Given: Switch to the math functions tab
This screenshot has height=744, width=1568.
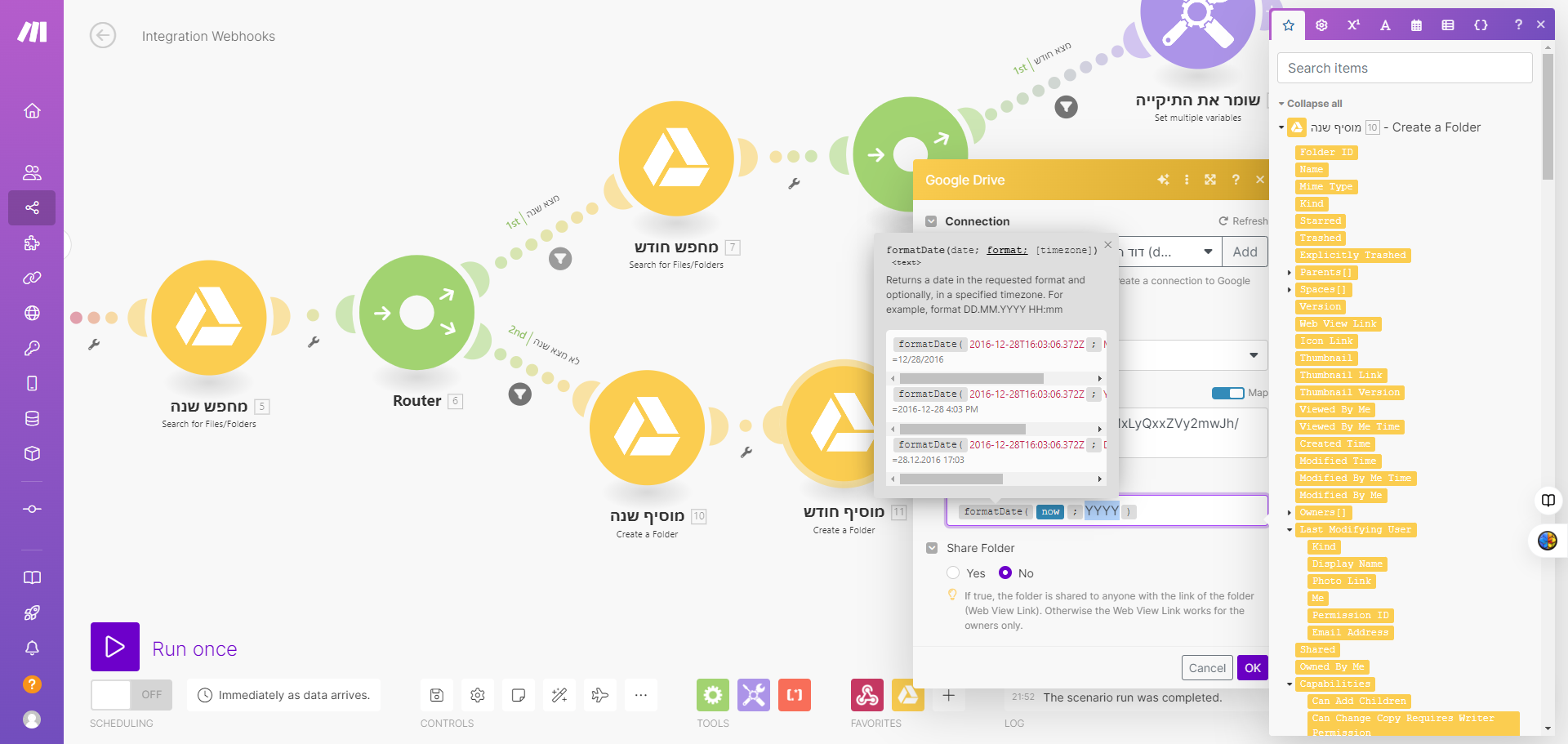Looking at the screenshot, I should point(1353,25).
